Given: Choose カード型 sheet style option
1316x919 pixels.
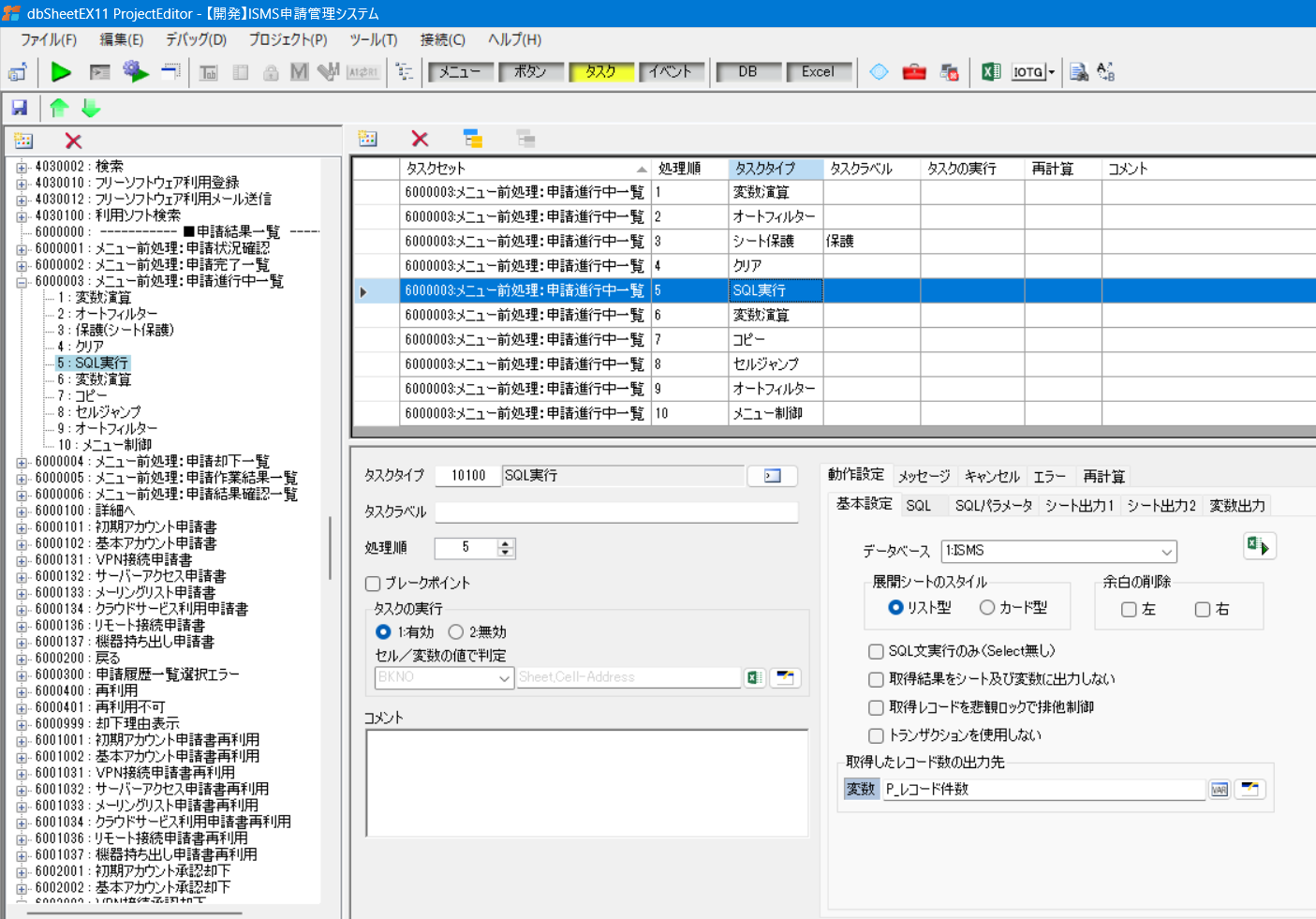Looking at the screenshot, I should [x=987, y=608].
